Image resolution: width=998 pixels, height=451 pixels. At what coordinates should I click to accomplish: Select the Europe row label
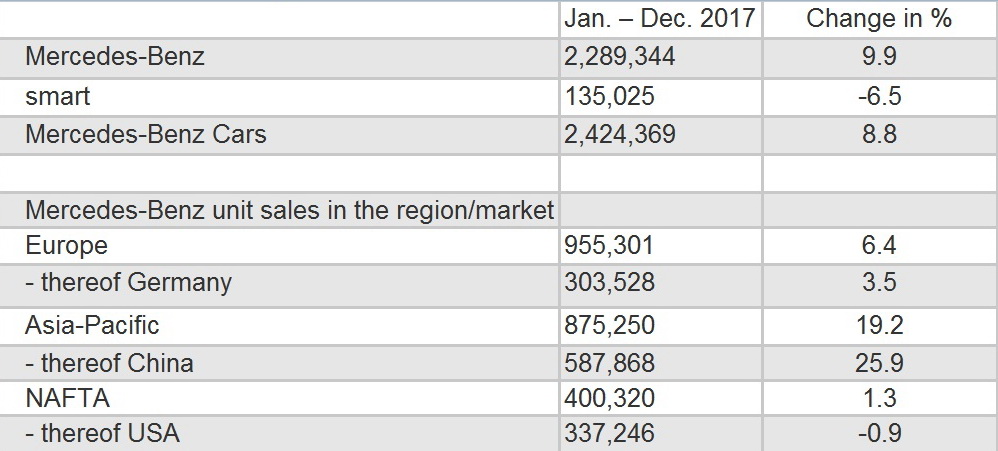tap(66, 246)
